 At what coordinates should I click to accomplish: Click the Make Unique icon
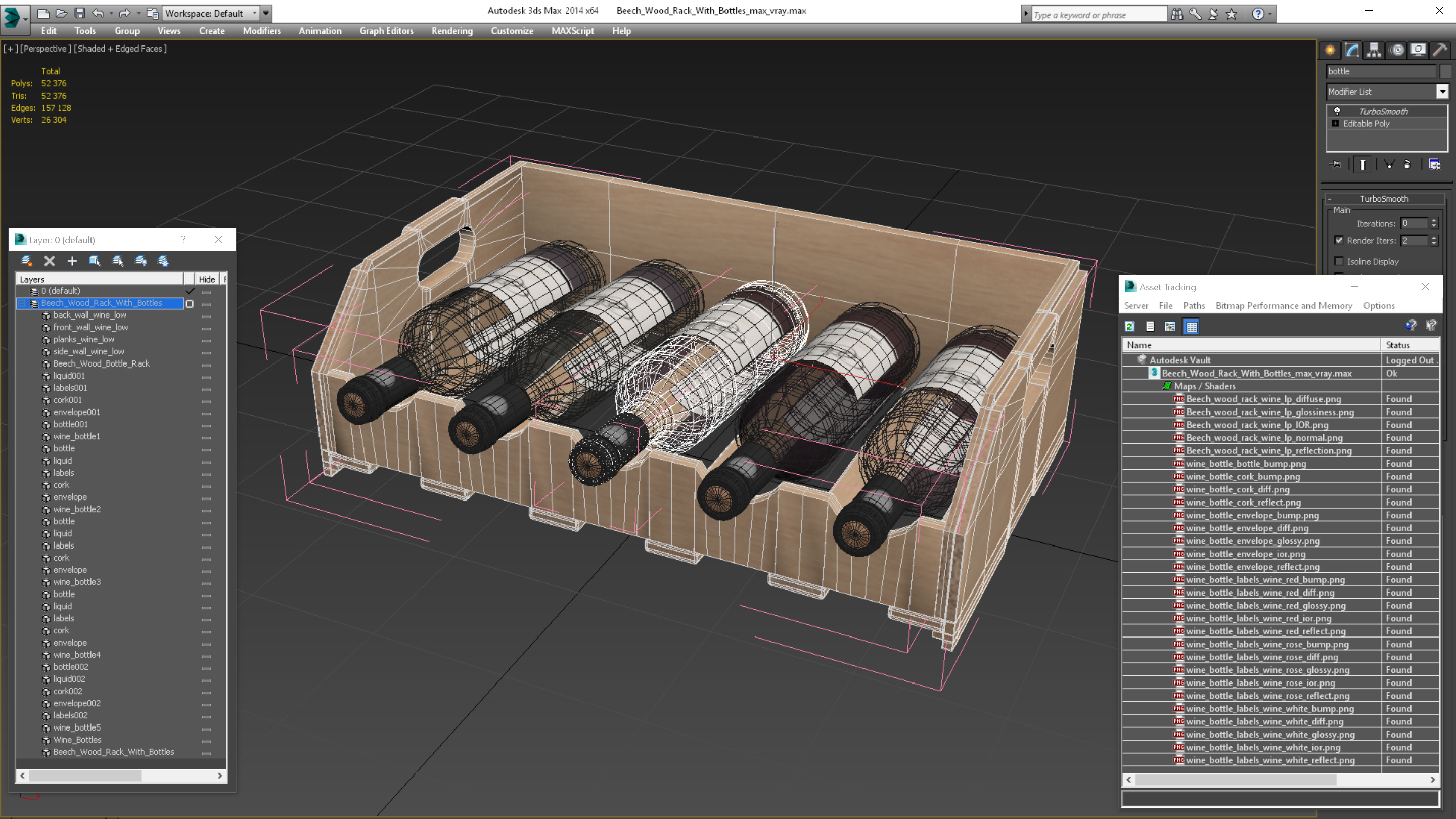click(x=1389, y=164)
